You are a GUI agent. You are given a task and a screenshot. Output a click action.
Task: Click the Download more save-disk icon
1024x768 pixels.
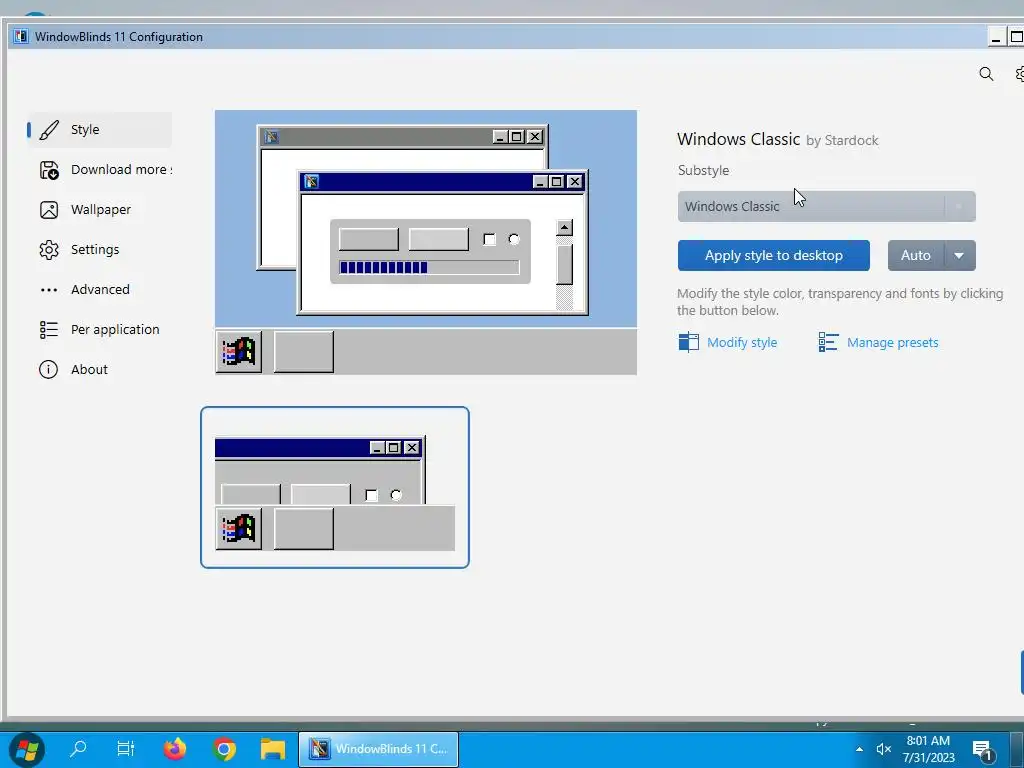pyautogui.click(x=49, y=170)
